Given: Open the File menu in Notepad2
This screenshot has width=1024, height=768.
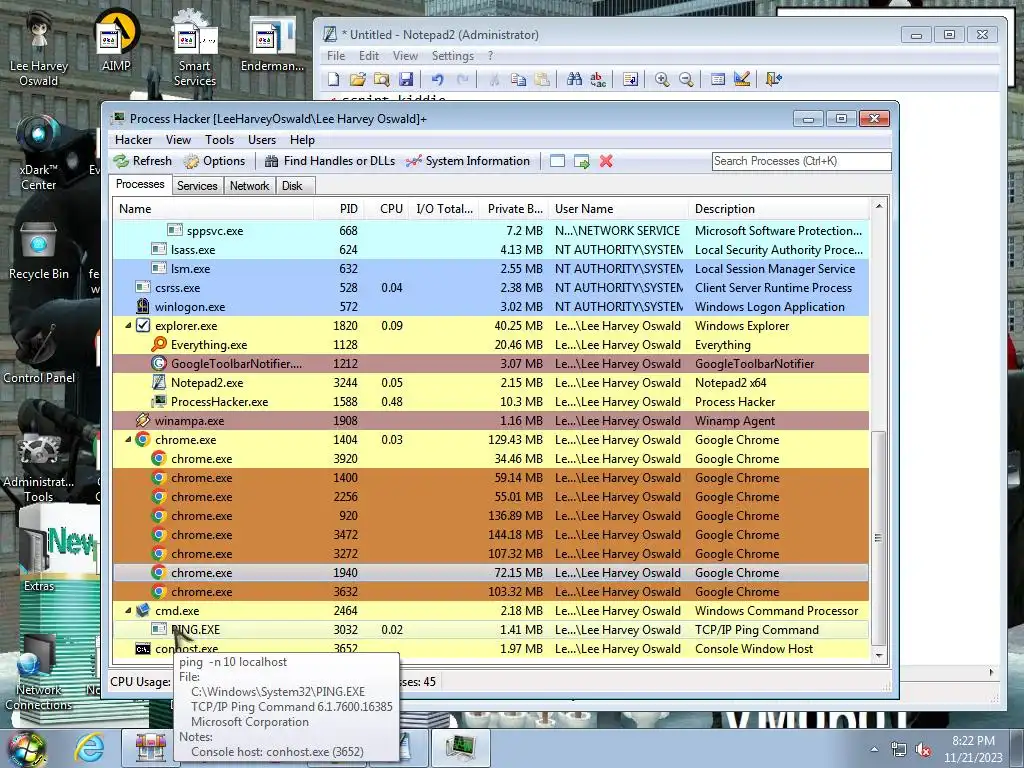Looking at the screenshot, I should [x=336, y=56].
